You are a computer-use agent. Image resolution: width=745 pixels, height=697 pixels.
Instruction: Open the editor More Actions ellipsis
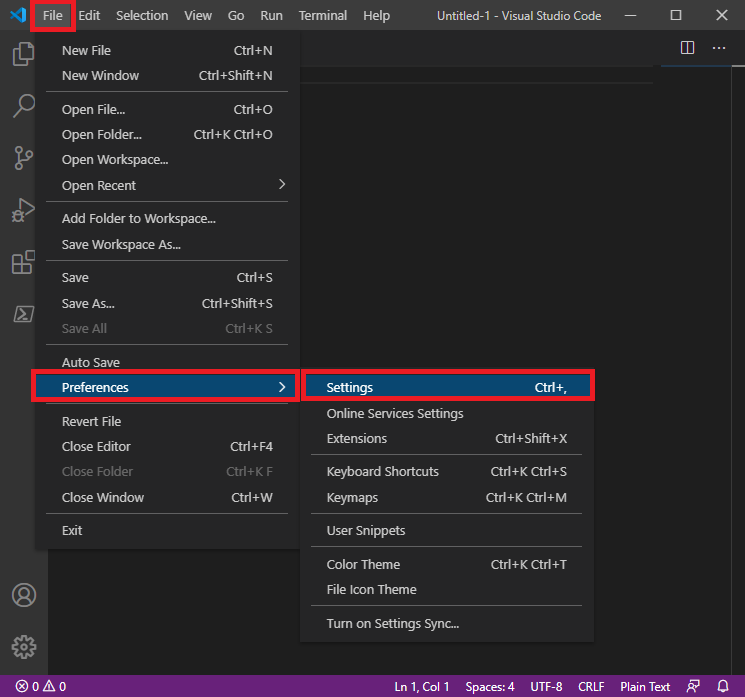(x=718, y=47)
